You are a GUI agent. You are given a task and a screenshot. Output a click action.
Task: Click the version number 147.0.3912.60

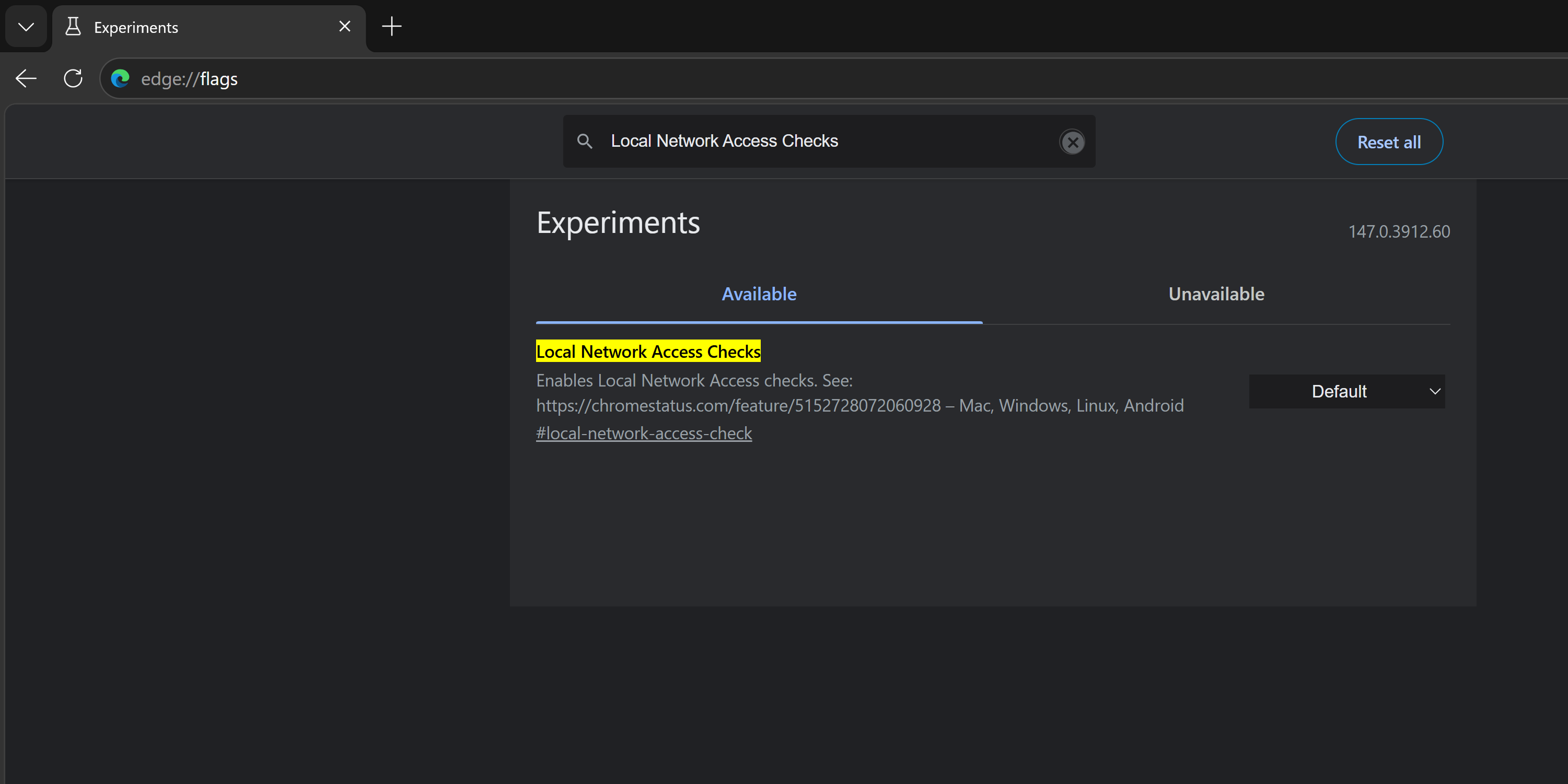(x=1398, y=232)
